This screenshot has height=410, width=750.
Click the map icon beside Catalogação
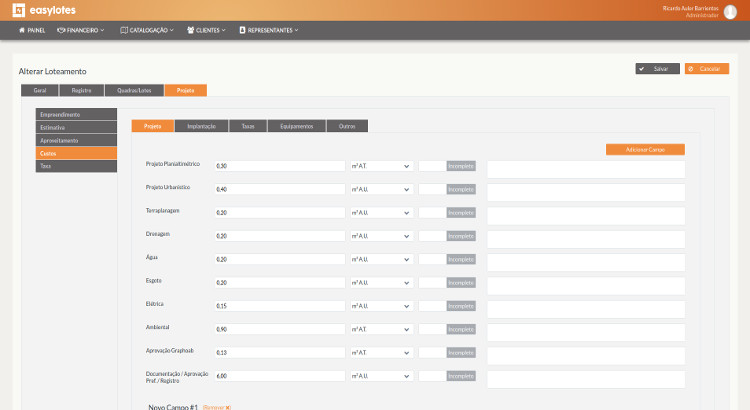[x=124, y=30]
